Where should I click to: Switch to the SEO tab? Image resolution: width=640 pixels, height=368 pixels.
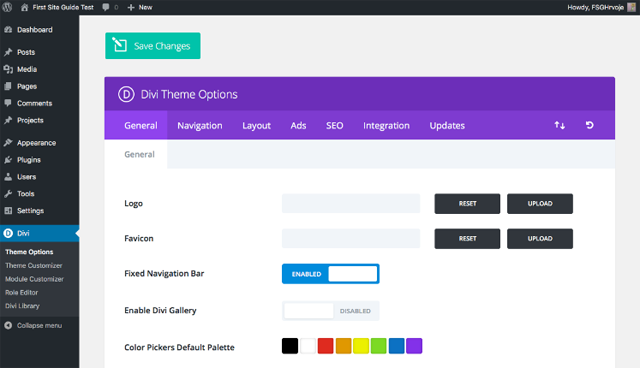[334, 125]
